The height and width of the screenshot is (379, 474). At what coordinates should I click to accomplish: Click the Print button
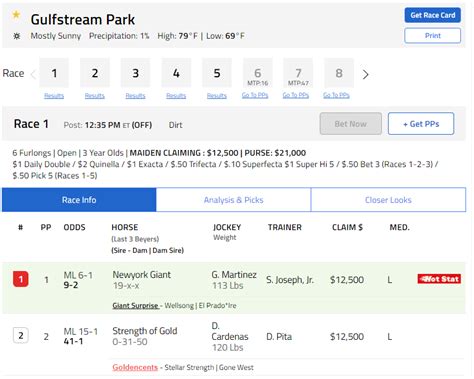433,36
